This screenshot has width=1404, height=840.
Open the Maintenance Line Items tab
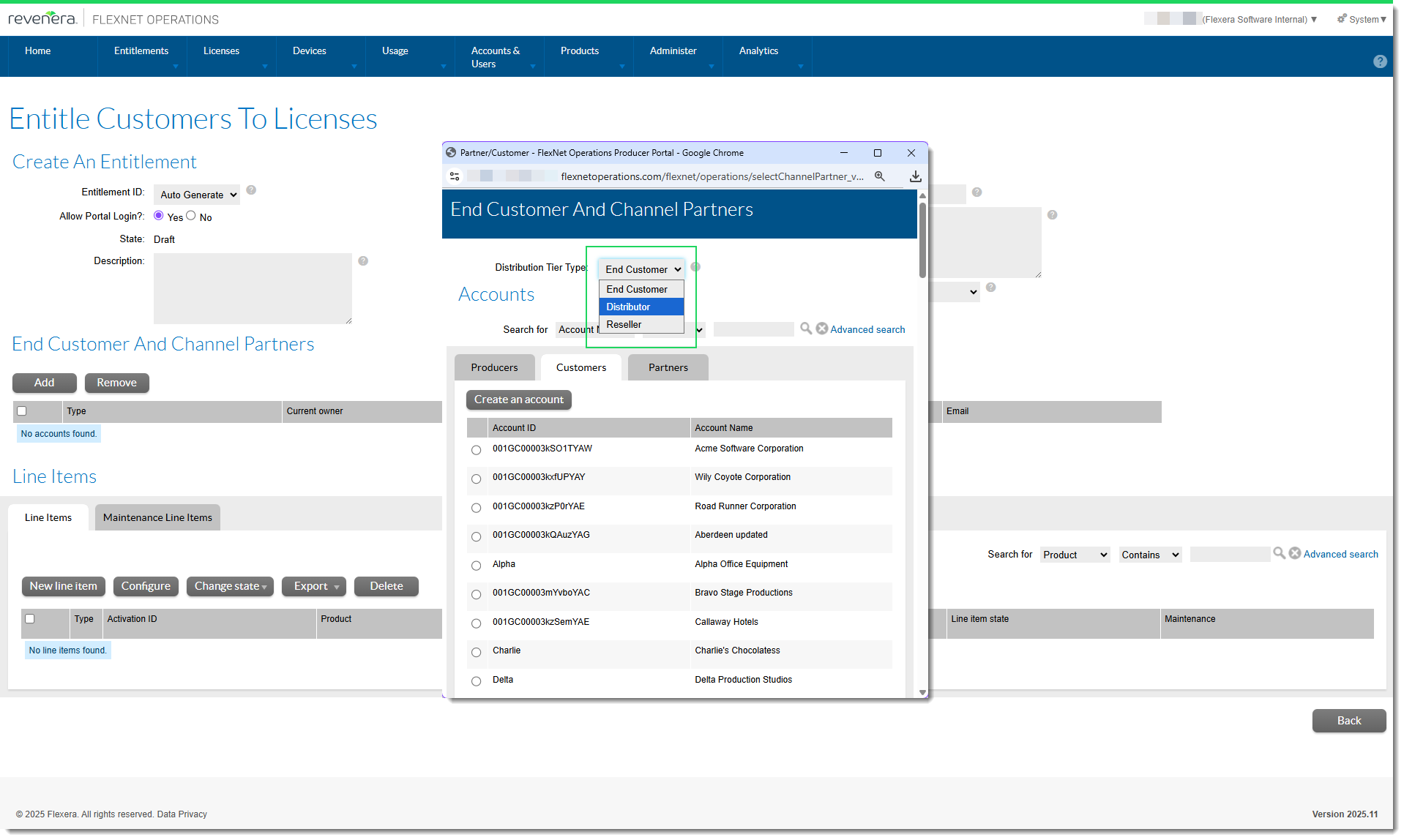click(x=157, y=517)
